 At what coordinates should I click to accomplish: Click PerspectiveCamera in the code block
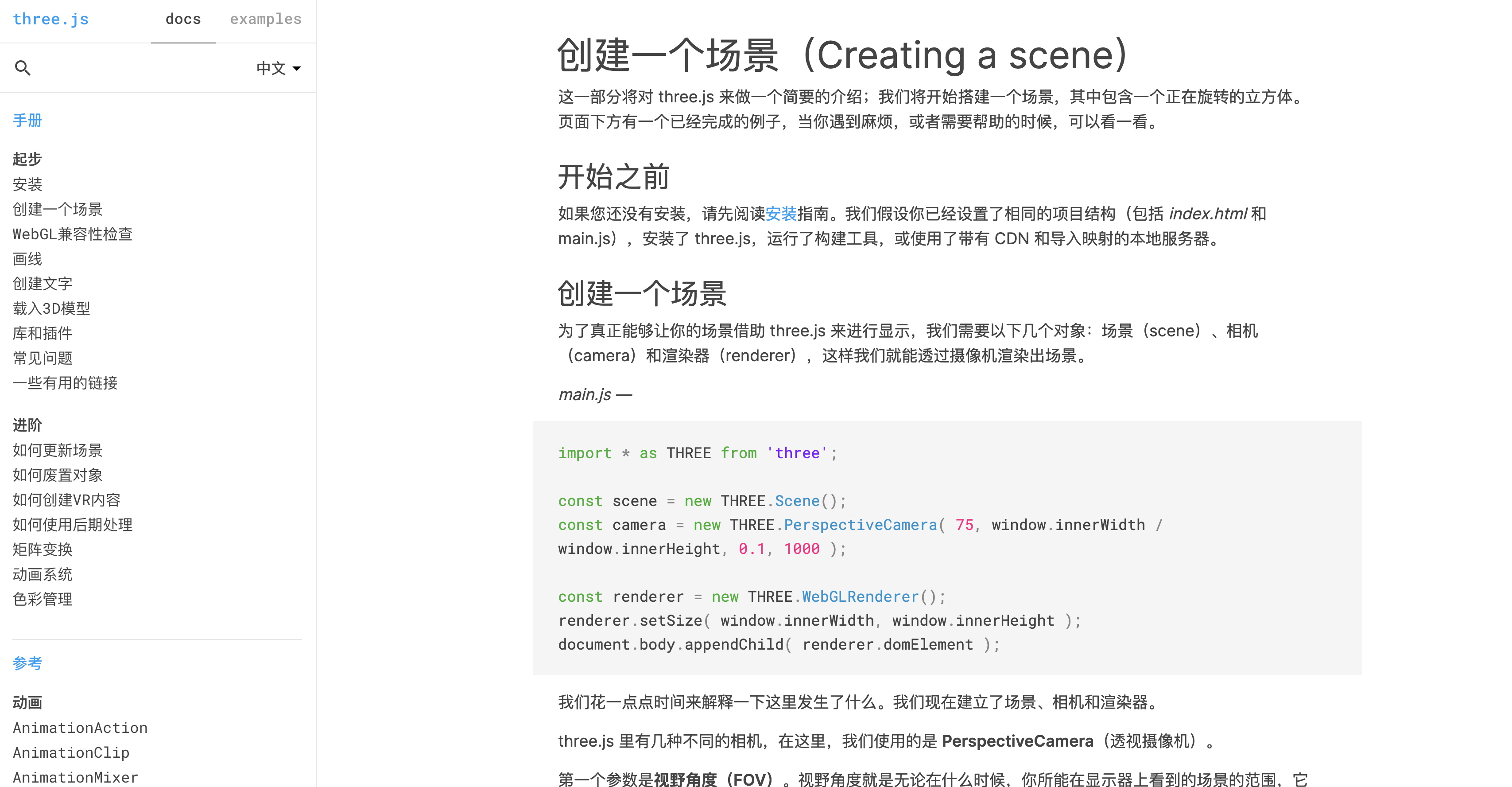861,525
